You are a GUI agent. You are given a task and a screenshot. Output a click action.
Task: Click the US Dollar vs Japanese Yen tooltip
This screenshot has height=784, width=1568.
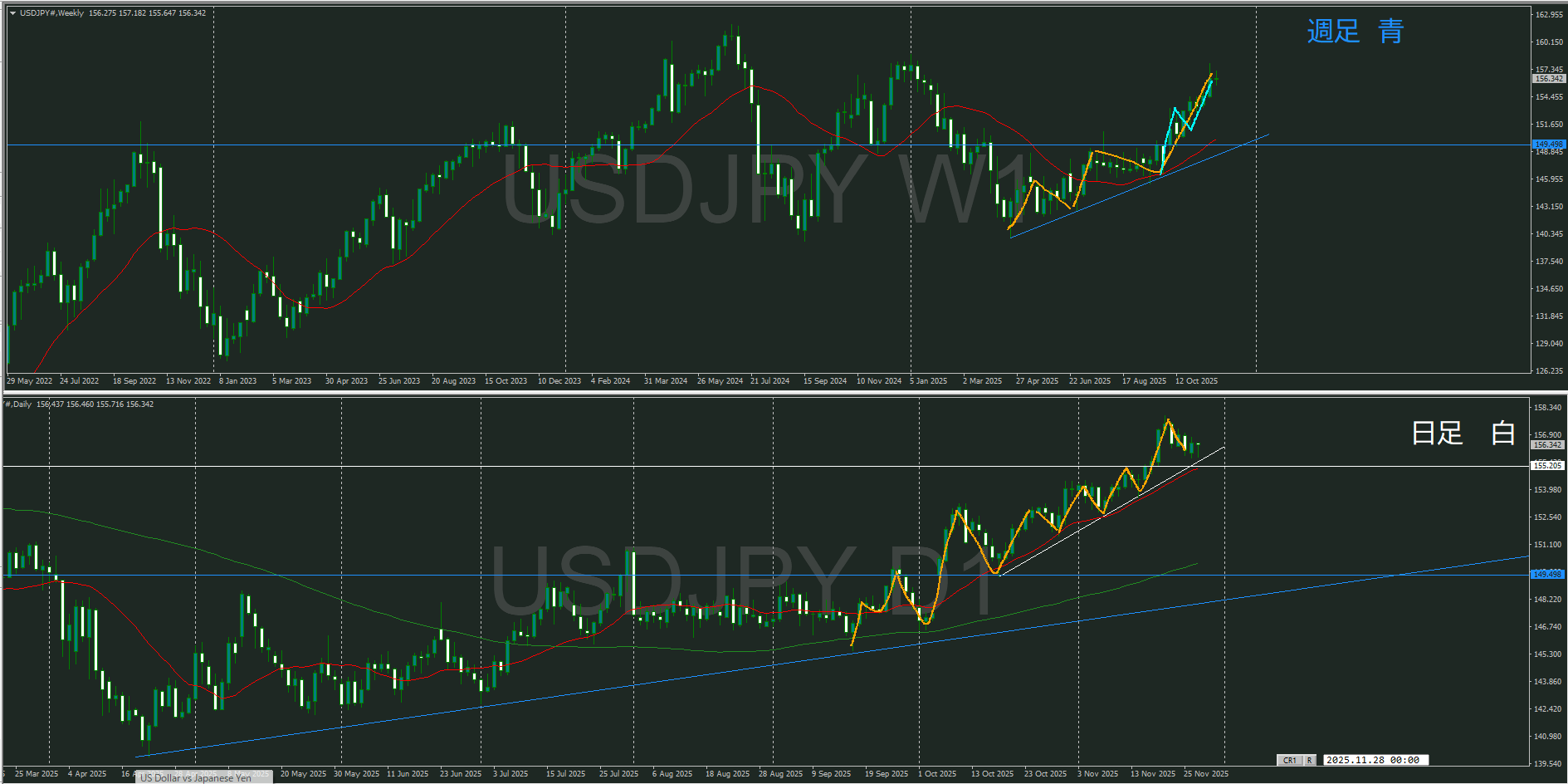(196, 778)
